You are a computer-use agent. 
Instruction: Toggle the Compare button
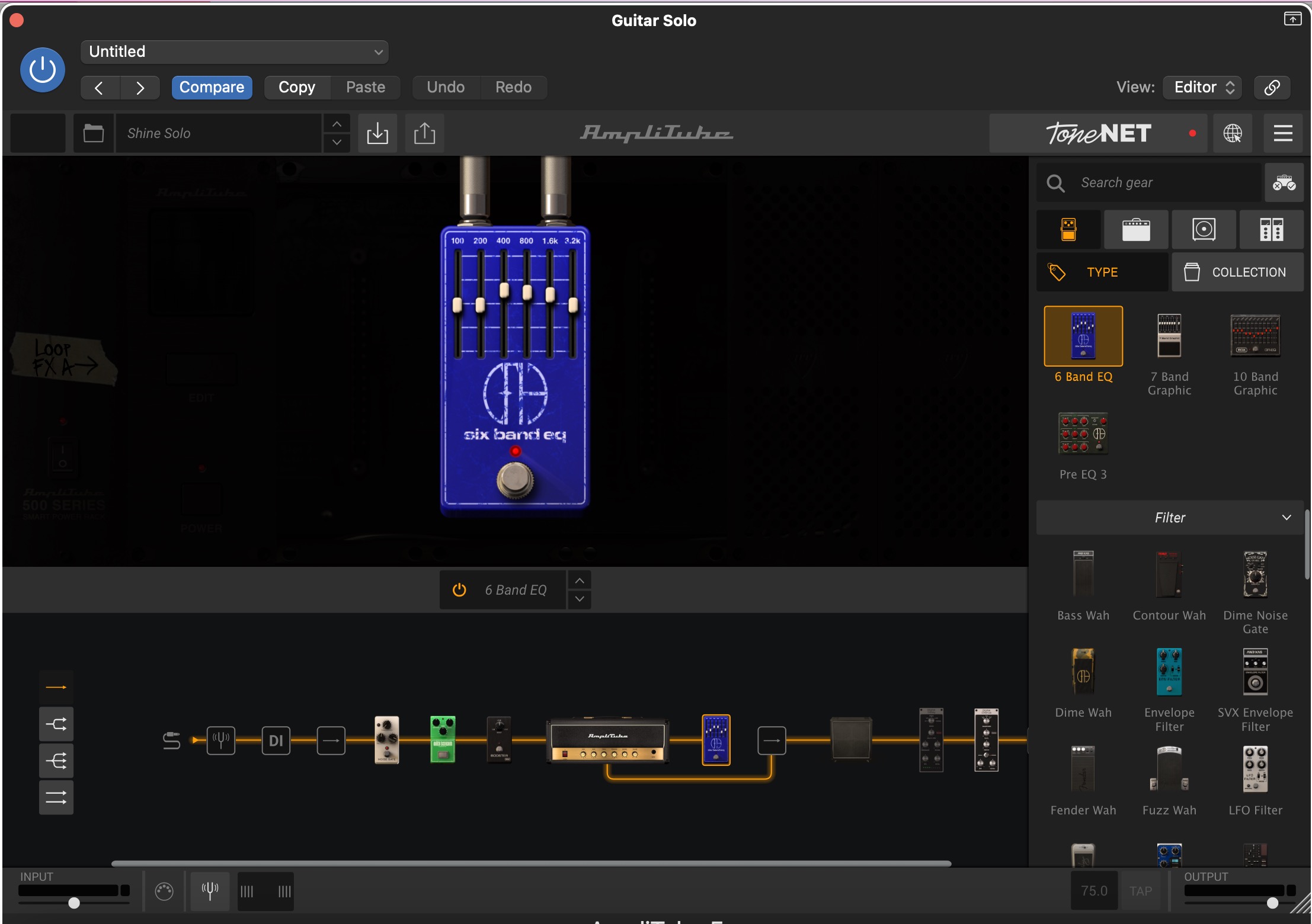point(212,87)
